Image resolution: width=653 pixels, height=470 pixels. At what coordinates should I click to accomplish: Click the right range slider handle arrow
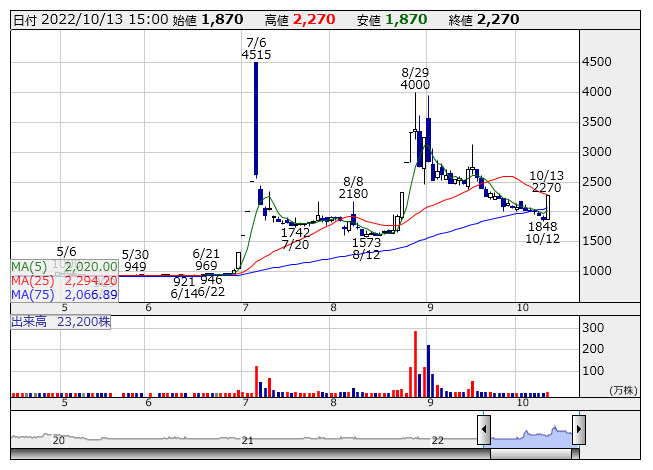point(578,429)
